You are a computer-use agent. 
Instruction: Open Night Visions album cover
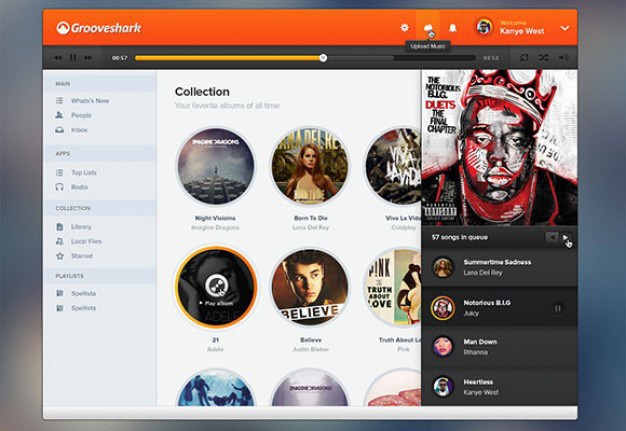[216, 166]
